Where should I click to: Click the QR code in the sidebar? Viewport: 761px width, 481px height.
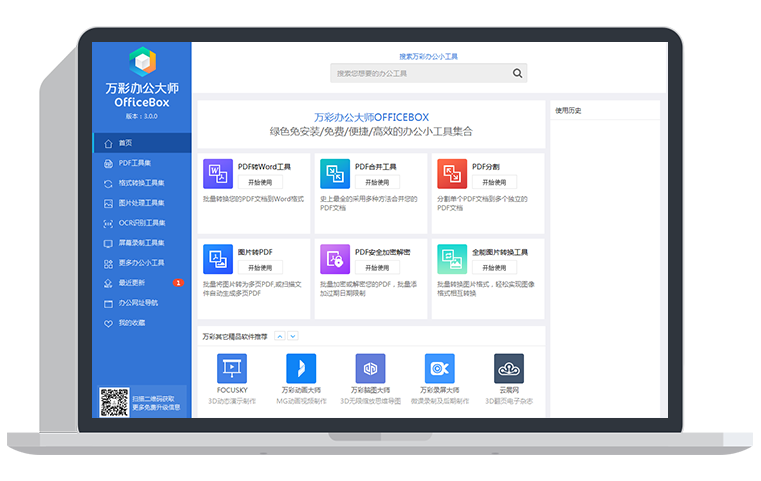pos(114,402)
